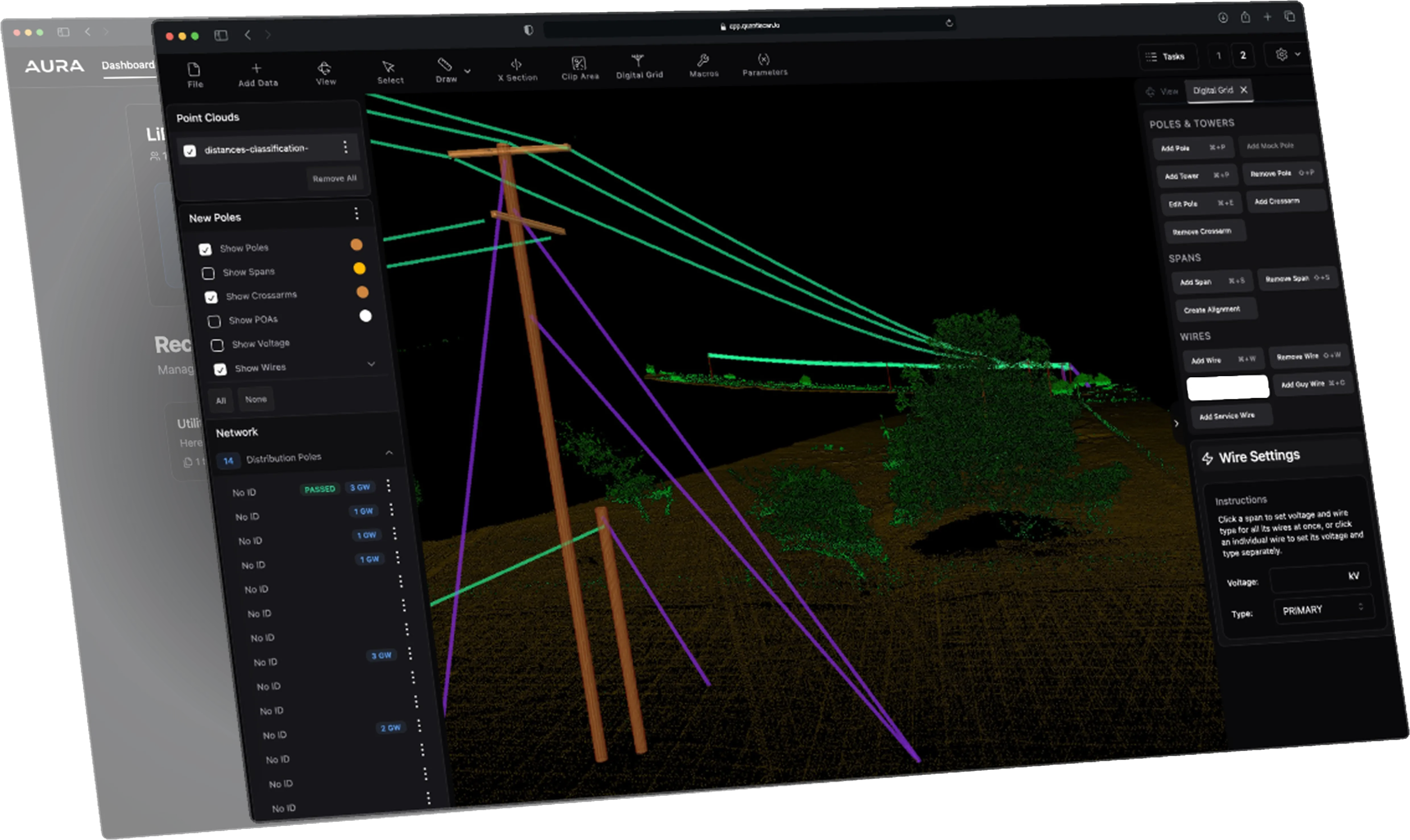Open the orange Show Poles color swatch

click(356, 245)
